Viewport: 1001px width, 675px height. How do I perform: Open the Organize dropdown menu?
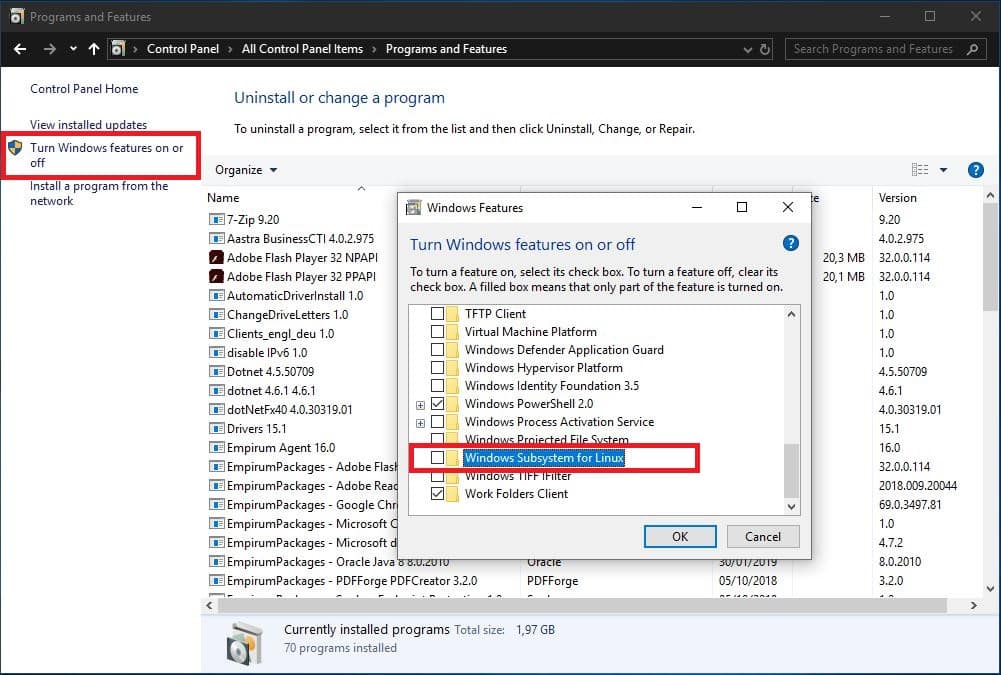tap(246, 170)
